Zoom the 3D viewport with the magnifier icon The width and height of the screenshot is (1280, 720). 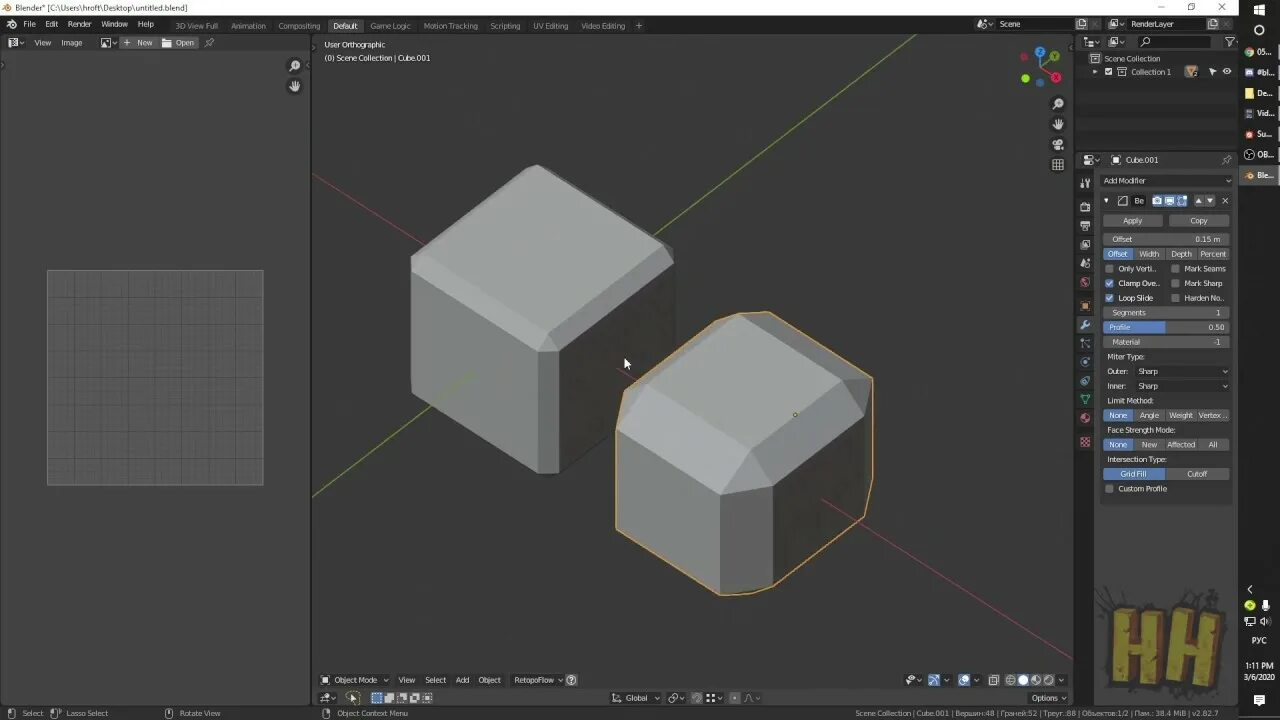click(1058, 104)
